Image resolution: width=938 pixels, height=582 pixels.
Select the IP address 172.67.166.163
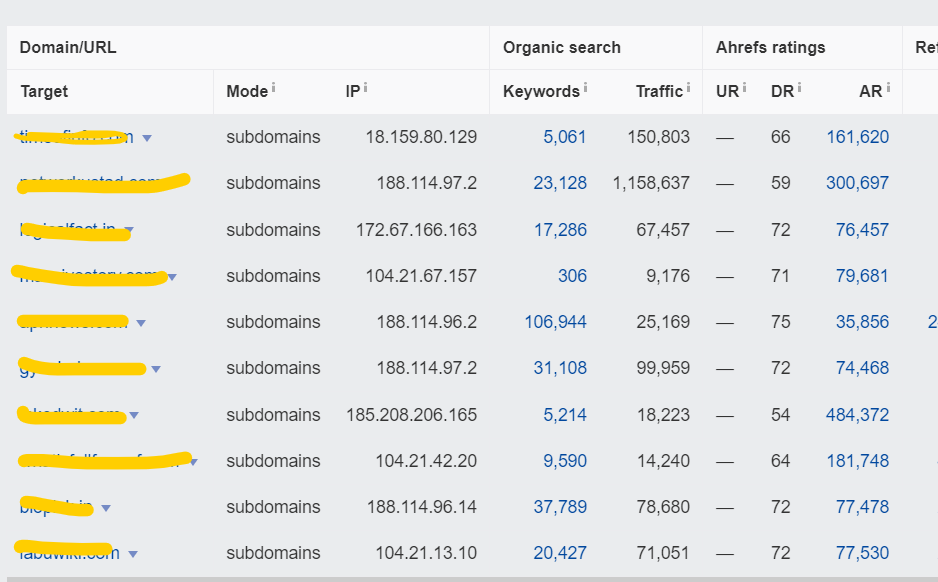[x=416, y=230]
